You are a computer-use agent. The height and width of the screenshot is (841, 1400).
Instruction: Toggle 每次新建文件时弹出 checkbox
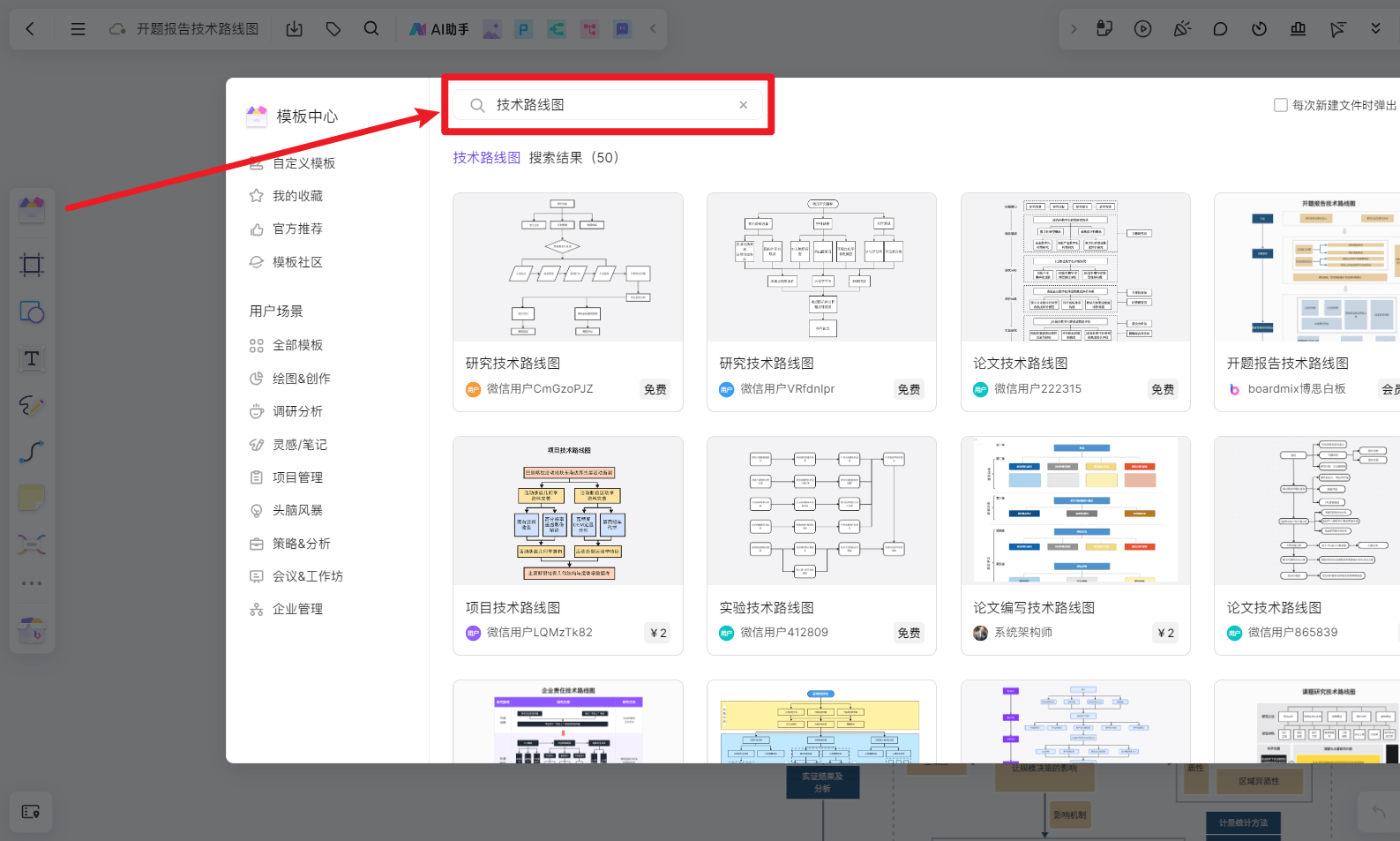tap(1281, 105)
